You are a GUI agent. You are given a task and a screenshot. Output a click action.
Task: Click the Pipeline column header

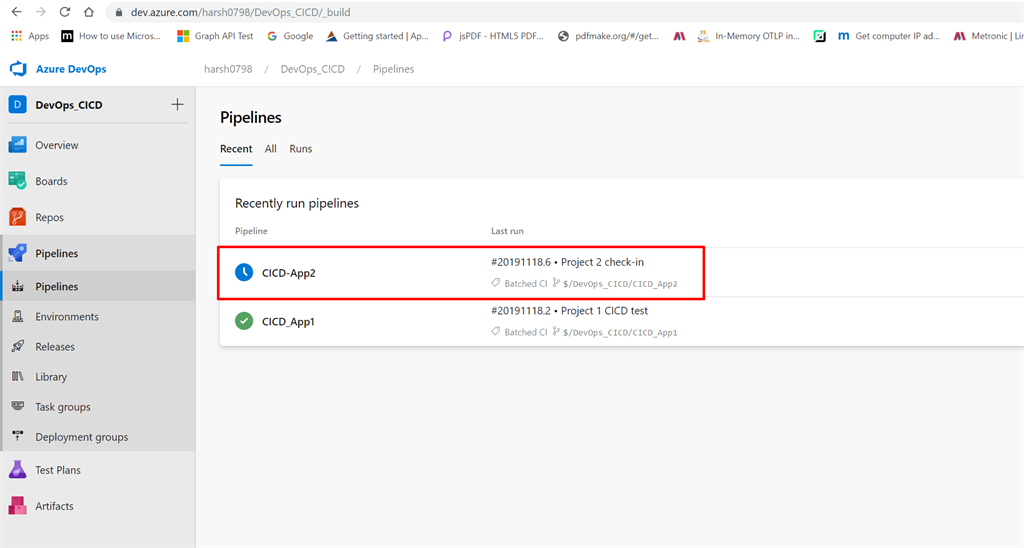click(251, 231)
